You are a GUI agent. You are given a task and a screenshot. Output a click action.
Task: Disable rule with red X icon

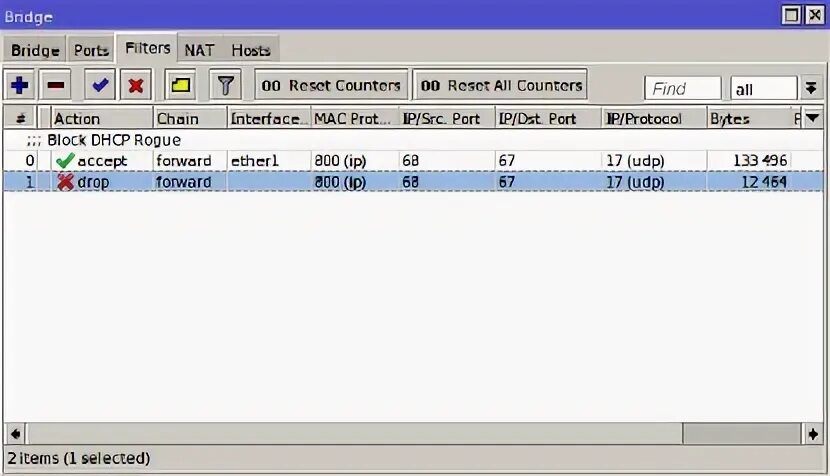coord(136,85)
